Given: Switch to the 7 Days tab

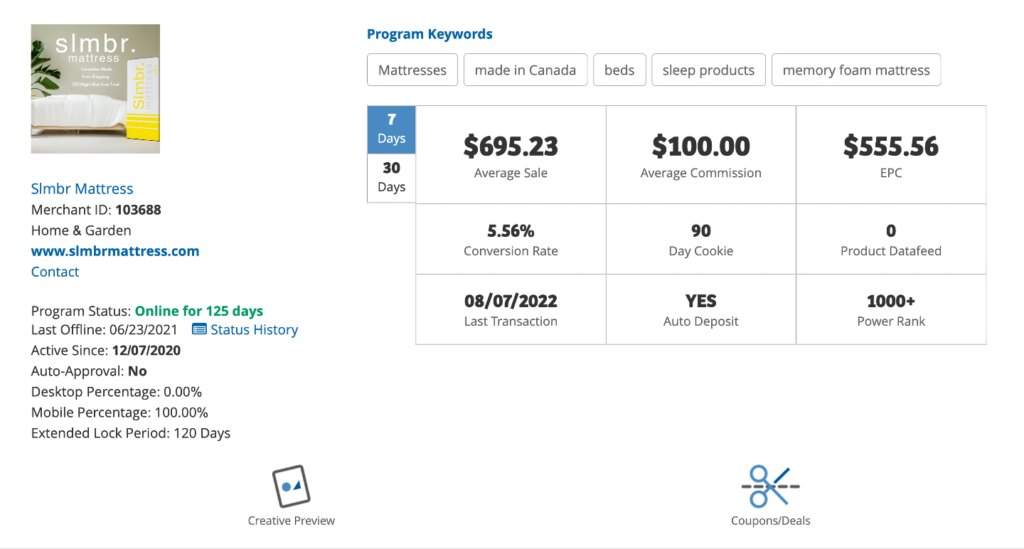Looking at the screenshot, I should (x=391, y=129).
